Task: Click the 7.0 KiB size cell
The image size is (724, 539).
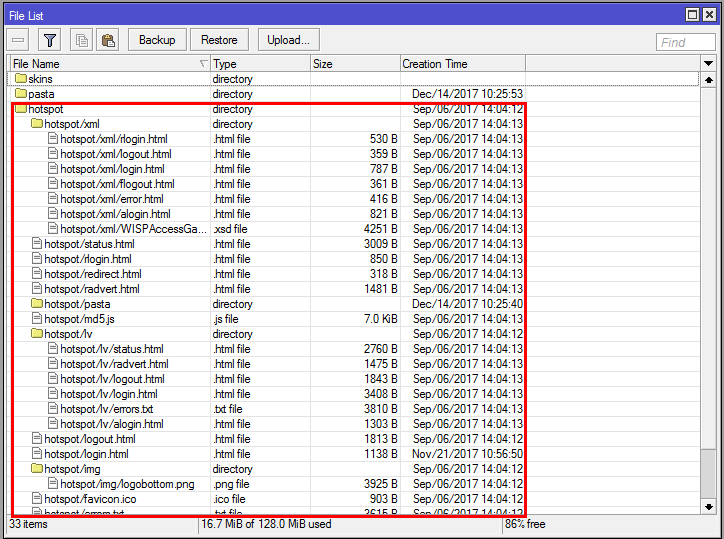Action: 380,319
